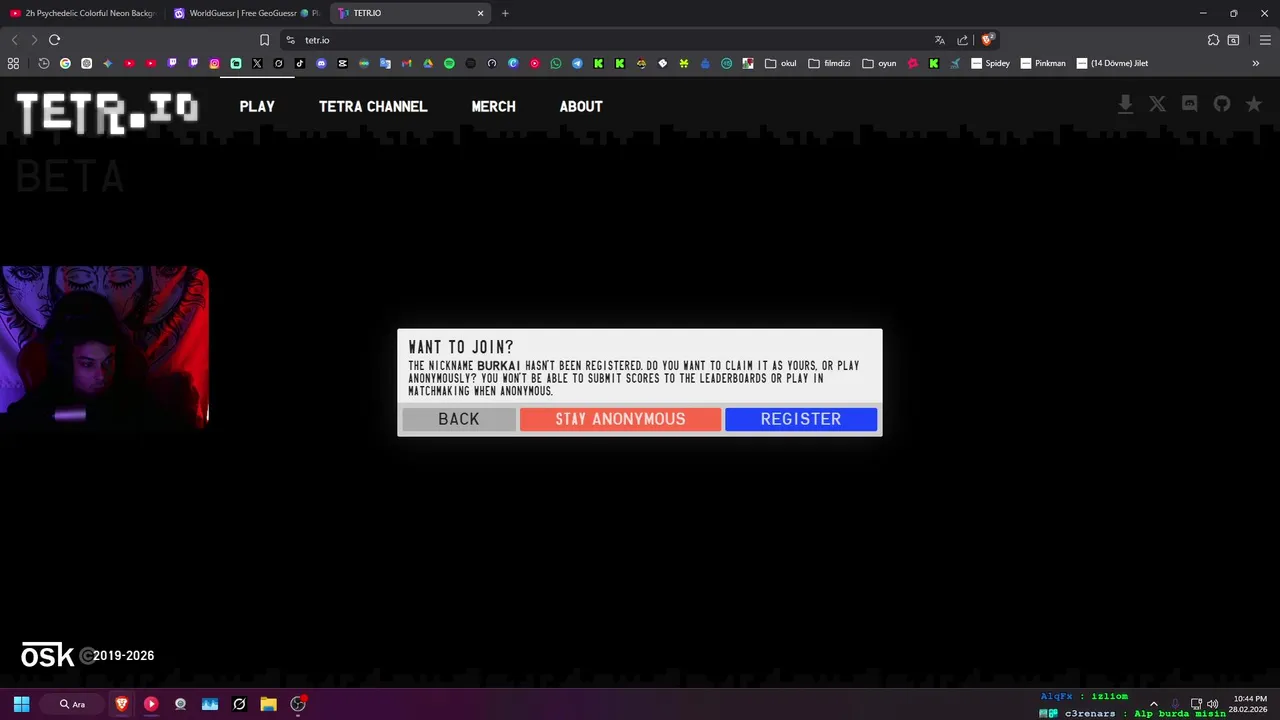Open the GitHub icon in the site header

pos(1221,104)
